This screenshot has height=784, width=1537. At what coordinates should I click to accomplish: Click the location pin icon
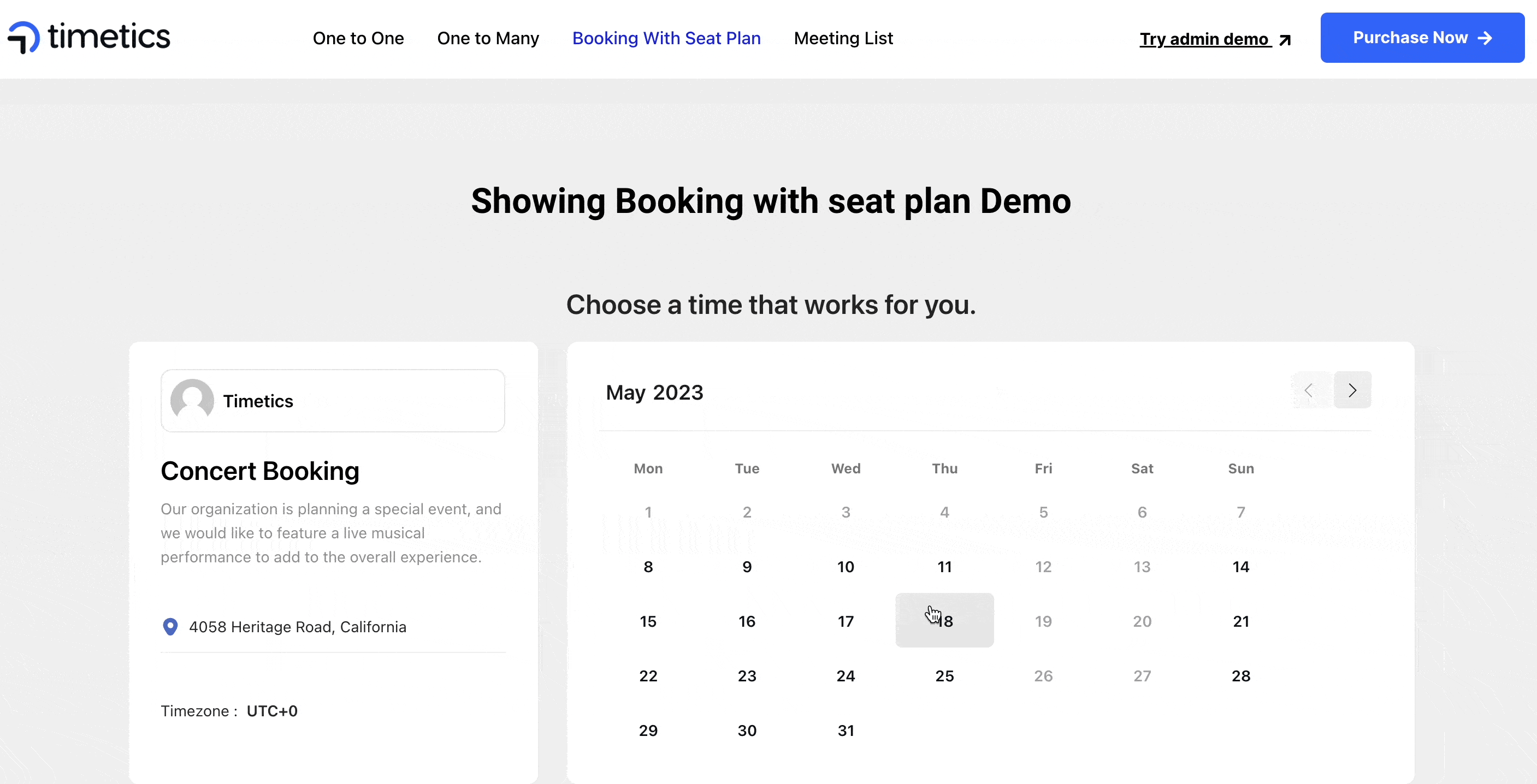[170, 627]
